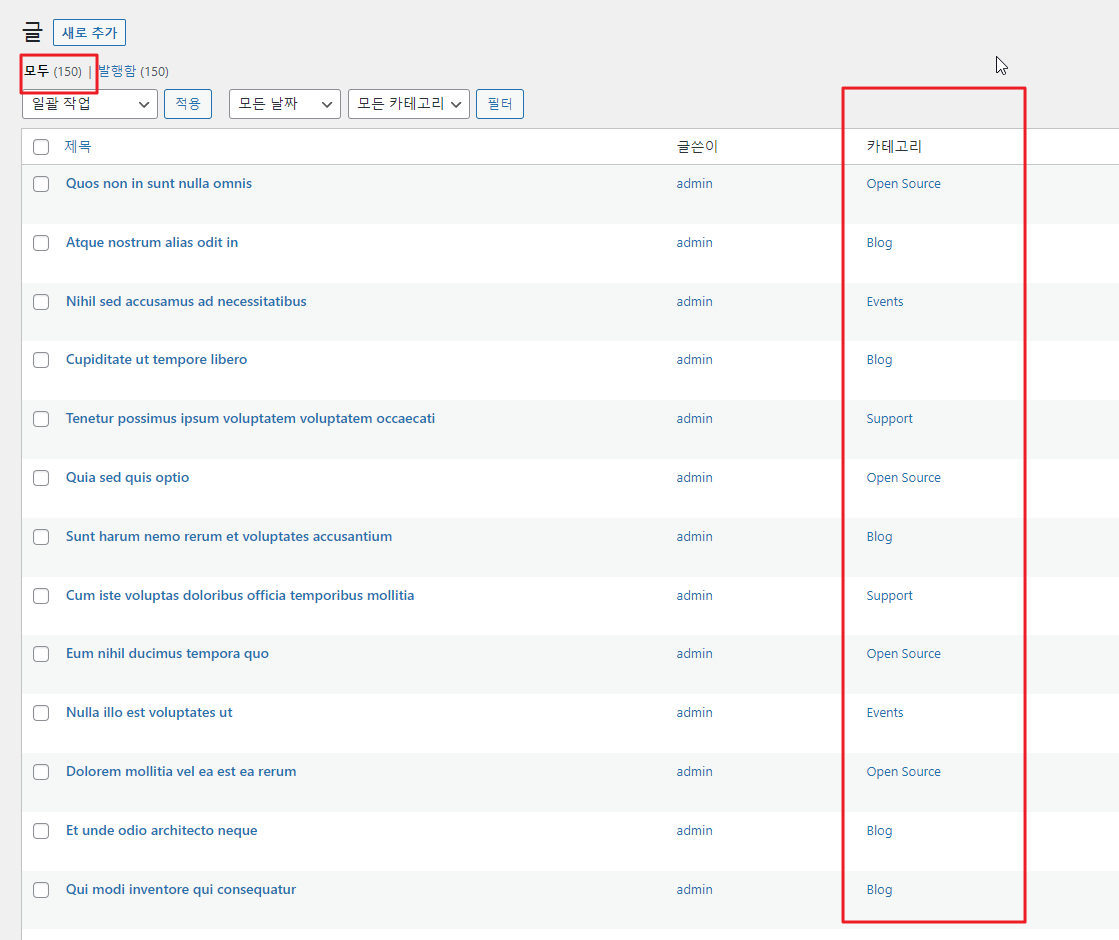Click Events category in Nulla illo est row
Image resolution: width=1119 pixels, height=940 pixels.
[885, 712]
